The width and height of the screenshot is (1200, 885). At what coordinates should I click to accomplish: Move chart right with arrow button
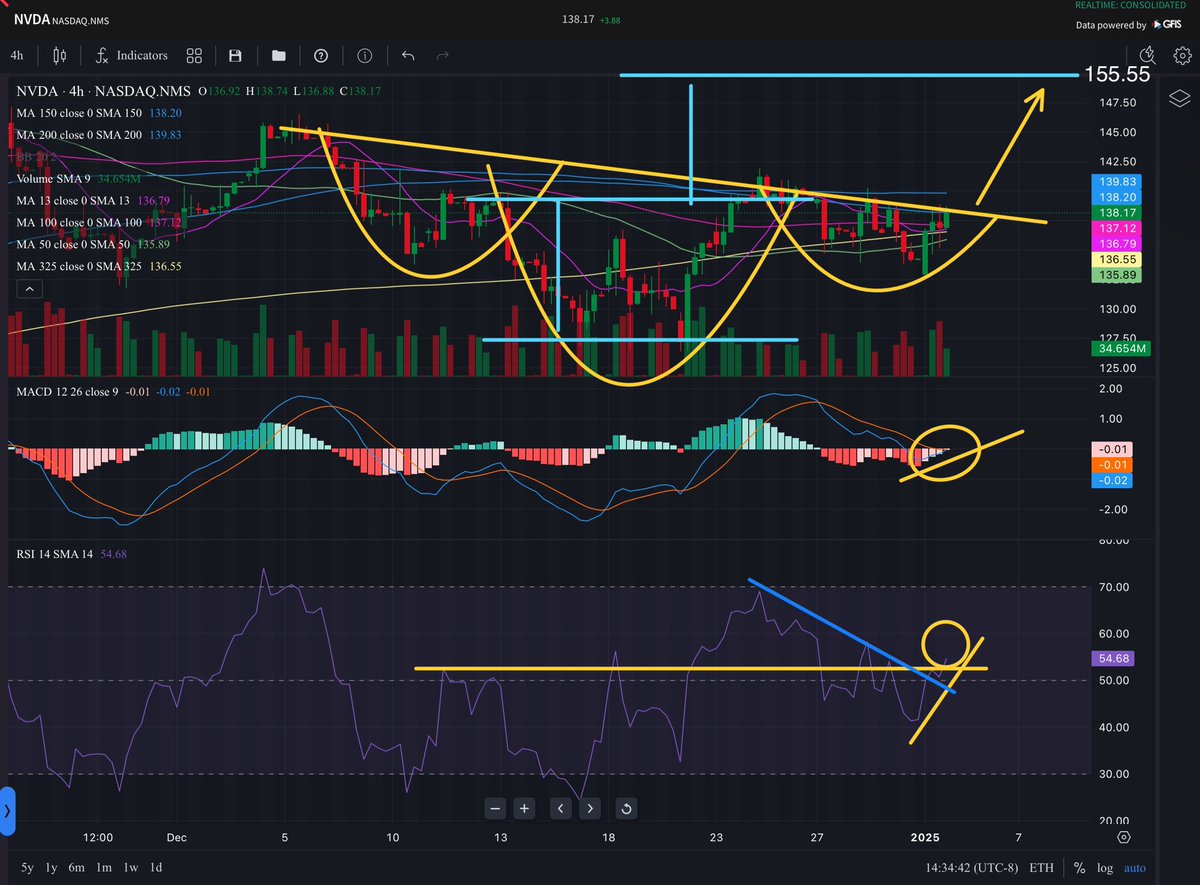coord(591,808)
